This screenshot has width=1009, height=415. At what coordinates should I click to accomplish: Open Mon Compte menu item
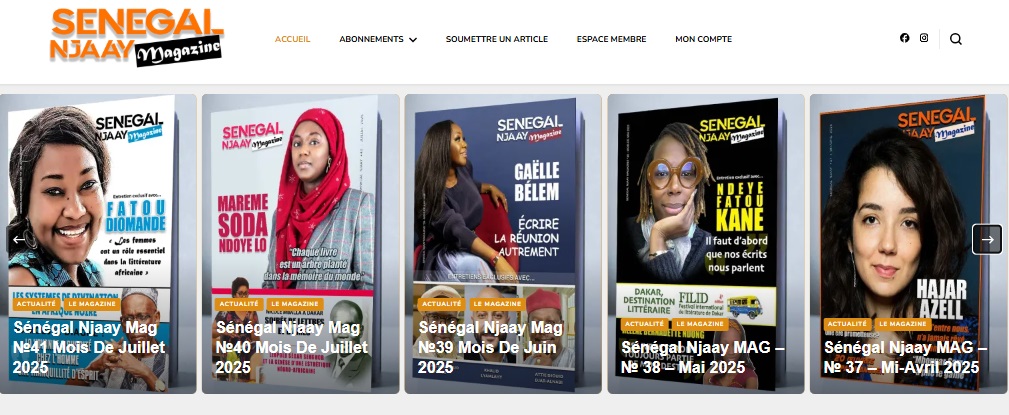click(703, 39)
